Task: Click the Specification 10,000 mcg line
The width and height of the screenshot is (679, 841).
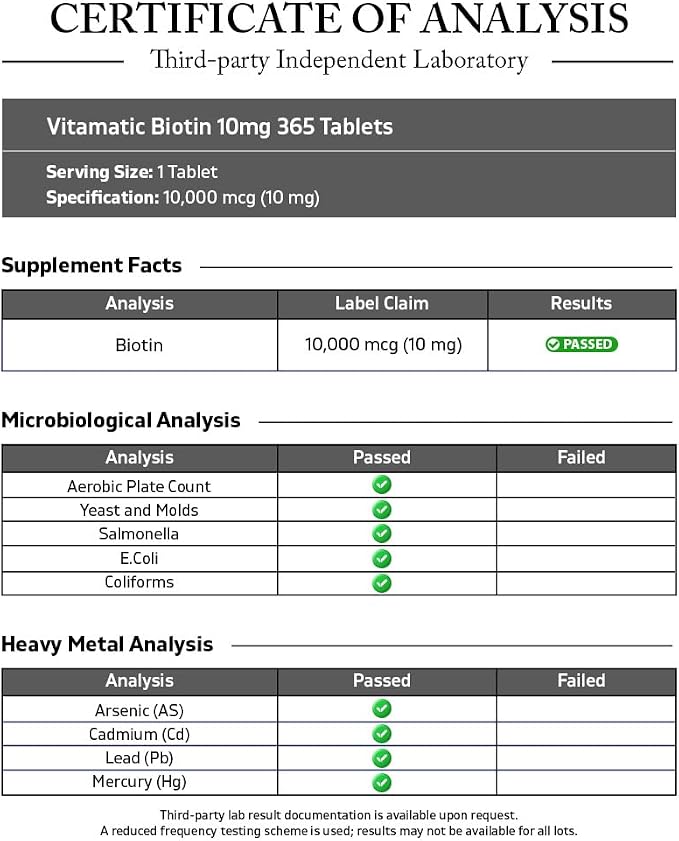Action: (x=182, y=198)
